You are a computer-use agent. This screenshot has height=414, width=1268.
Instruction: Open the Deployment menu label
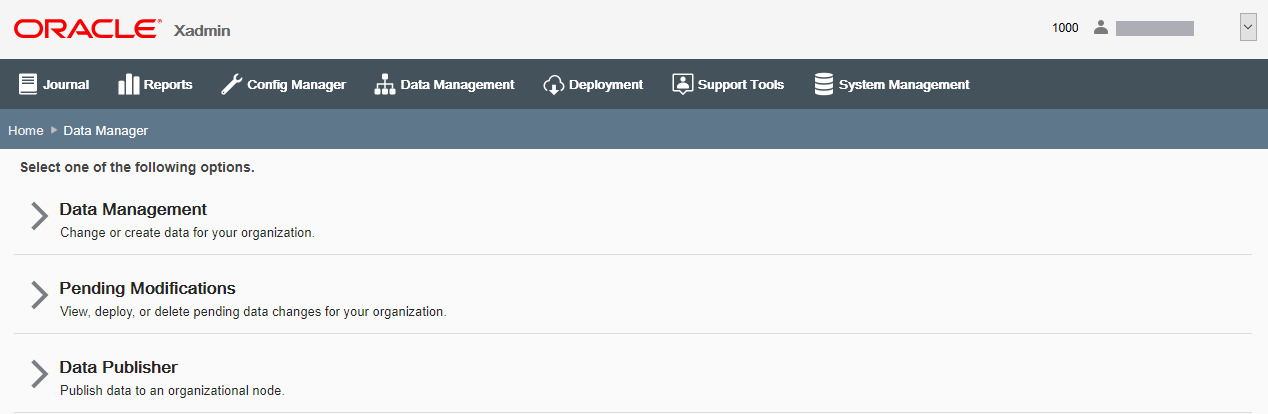[606, 85]
